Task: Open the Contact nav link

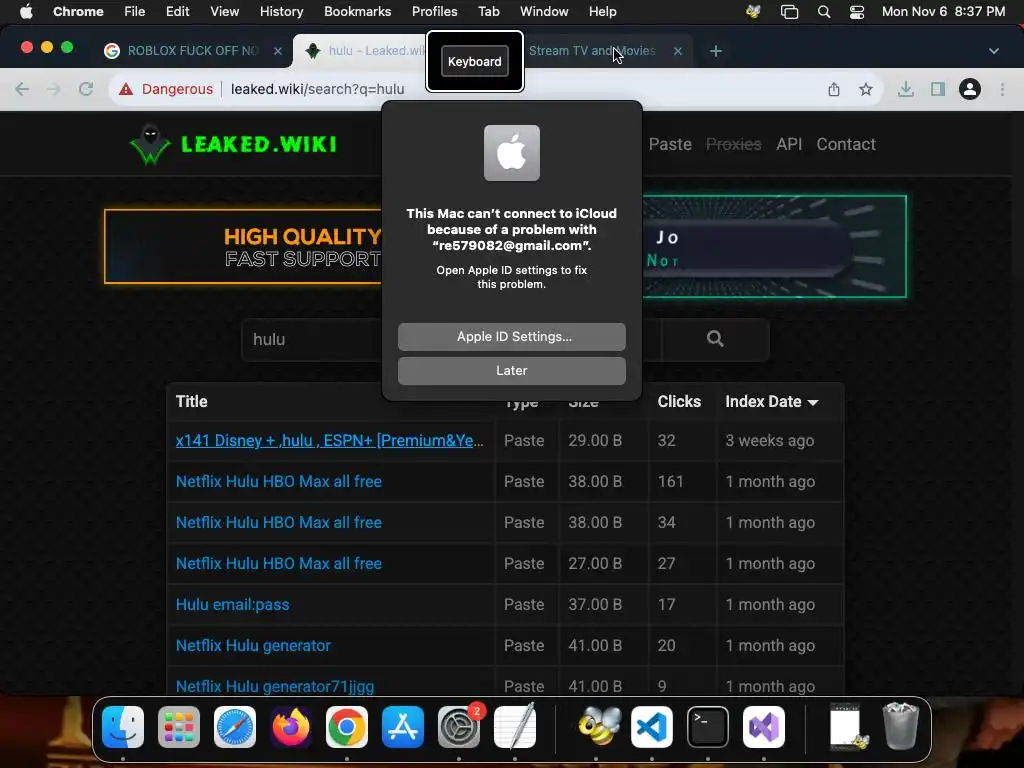Action: coord(846,144)
